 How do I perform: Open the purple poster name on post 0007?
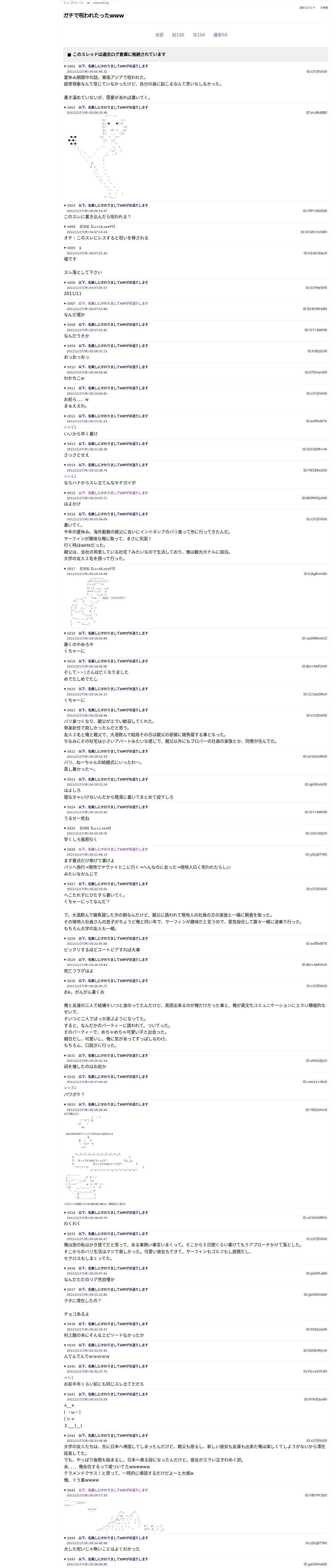(x=113, y=303)
